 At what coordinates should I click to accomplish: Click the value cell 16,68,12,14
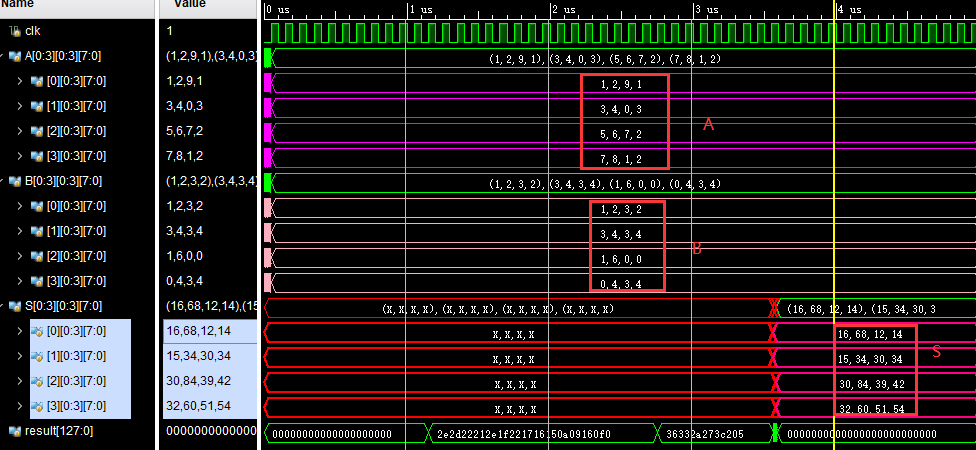click(x=210, y=331)
